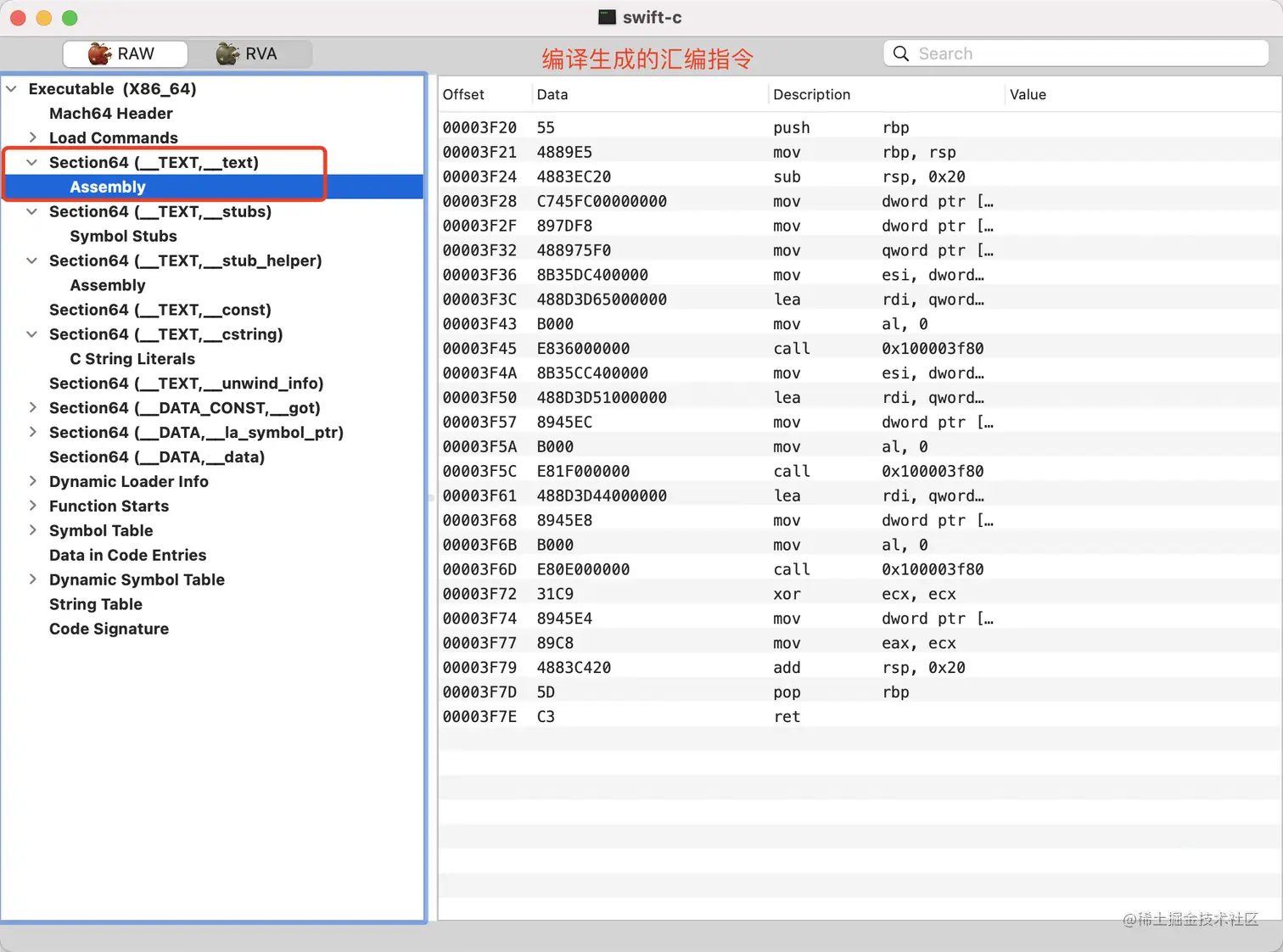Select the xor ecx, ecx row
The image size is (1283, 952).
(x=859, y=594)
